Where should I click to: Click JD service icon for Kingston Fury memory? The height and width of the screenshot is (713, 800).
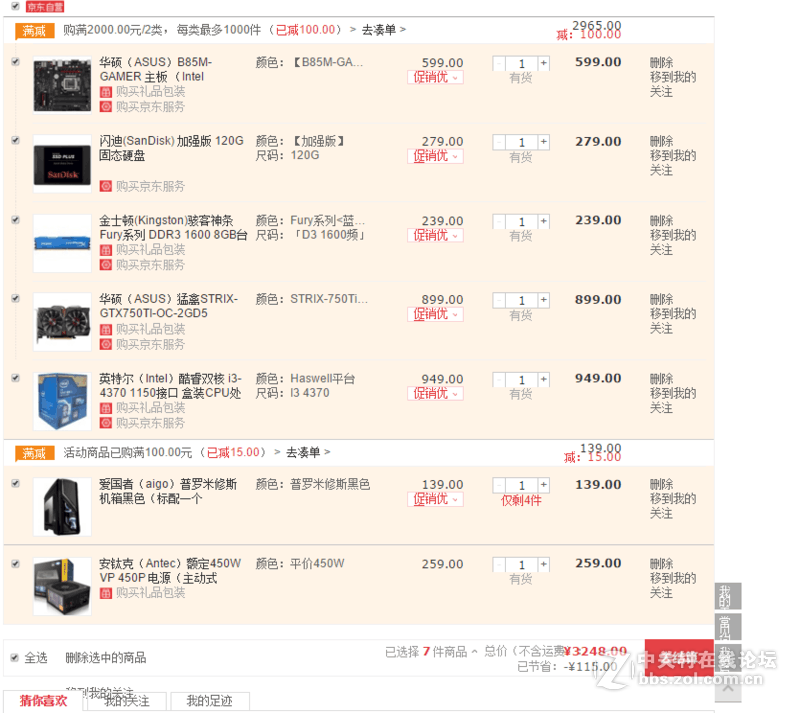click(106, 264)
